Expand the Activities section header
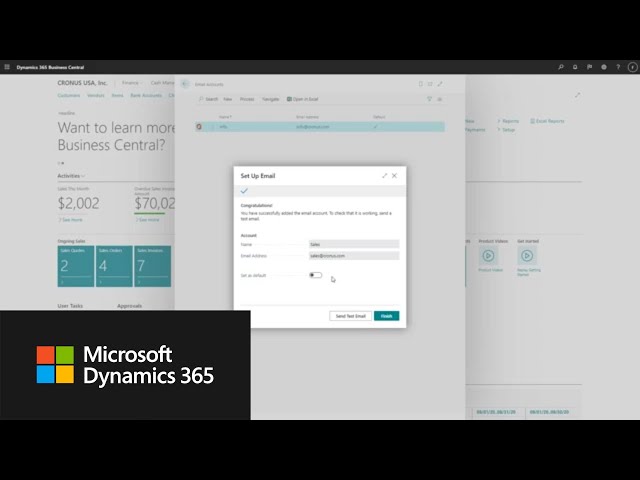640x480 pixels. coord(70,175)
